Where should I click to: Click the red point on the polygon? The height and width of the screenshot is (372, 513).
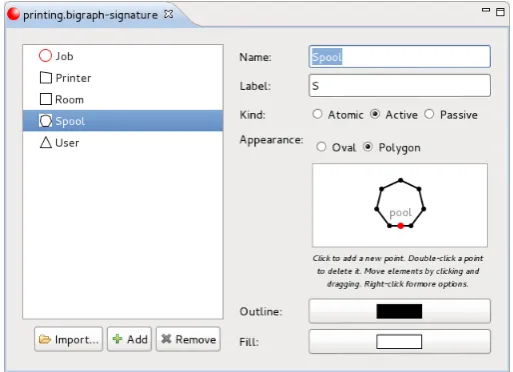(x=401, y=226)
